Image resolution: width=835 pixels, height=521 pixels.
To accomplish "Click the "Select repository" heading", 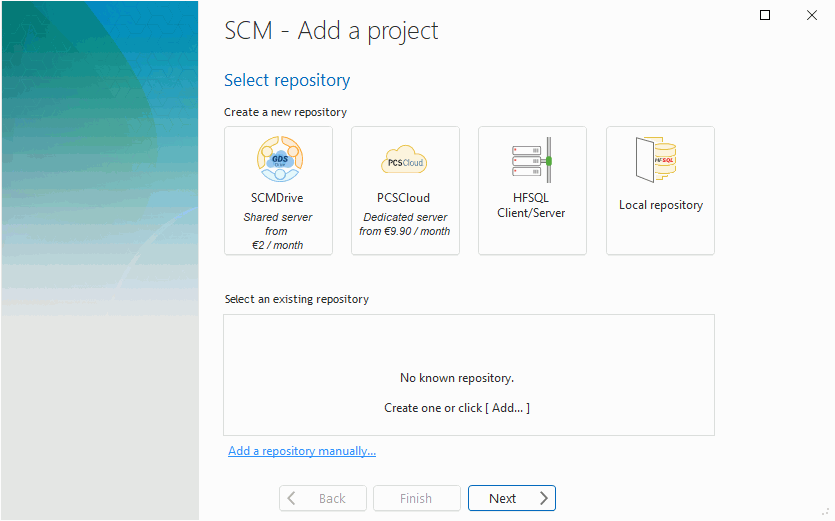I will click(x=287, y=80).
